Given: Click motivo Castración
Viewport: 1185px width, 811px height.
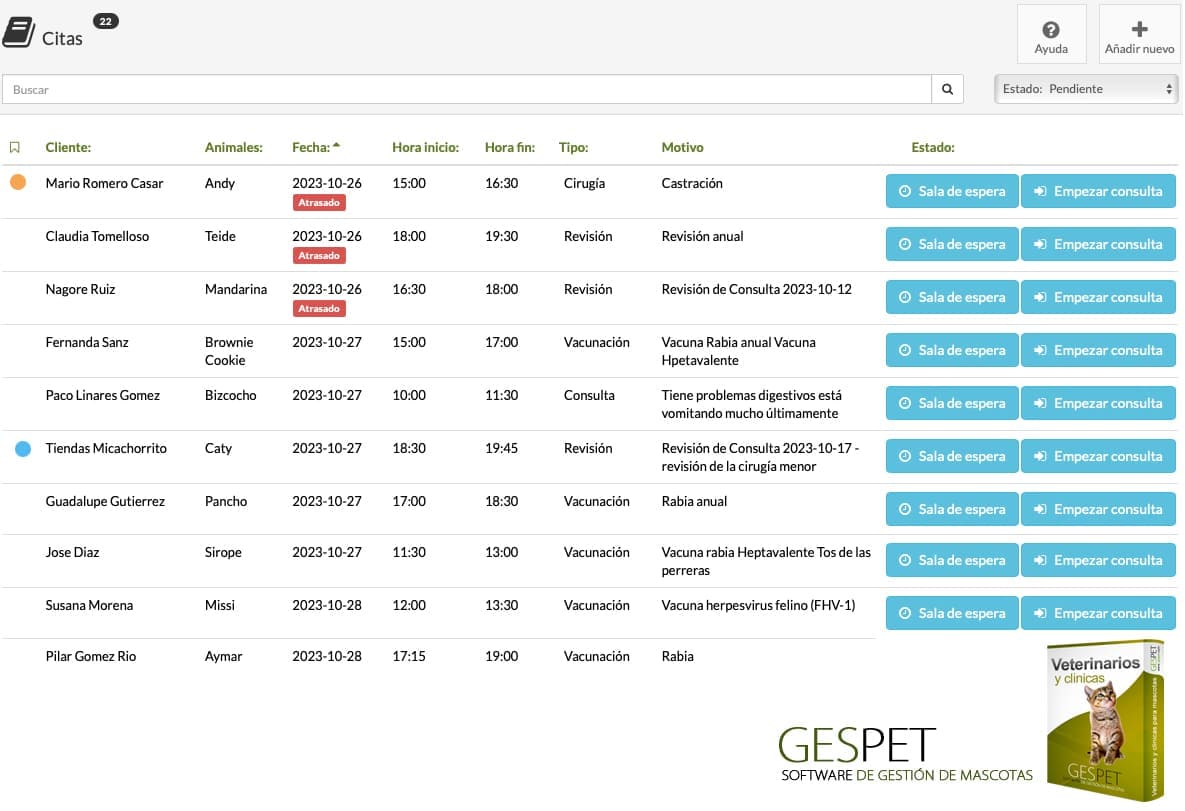Looking at the screenshot, I should (x=692, y=183).
